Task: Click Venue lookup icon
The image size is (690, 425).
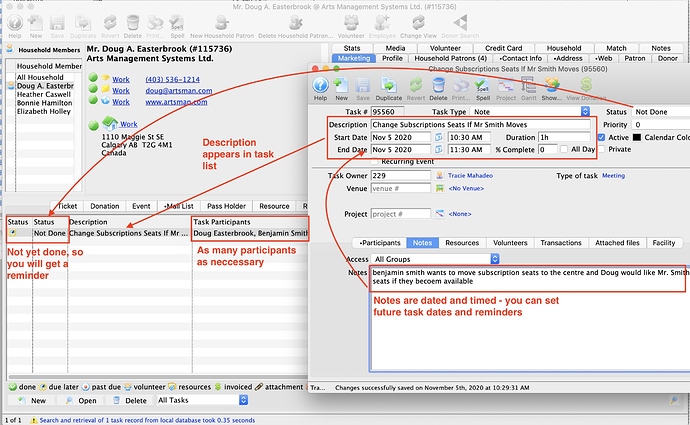Action: click(x=439, y=188)
